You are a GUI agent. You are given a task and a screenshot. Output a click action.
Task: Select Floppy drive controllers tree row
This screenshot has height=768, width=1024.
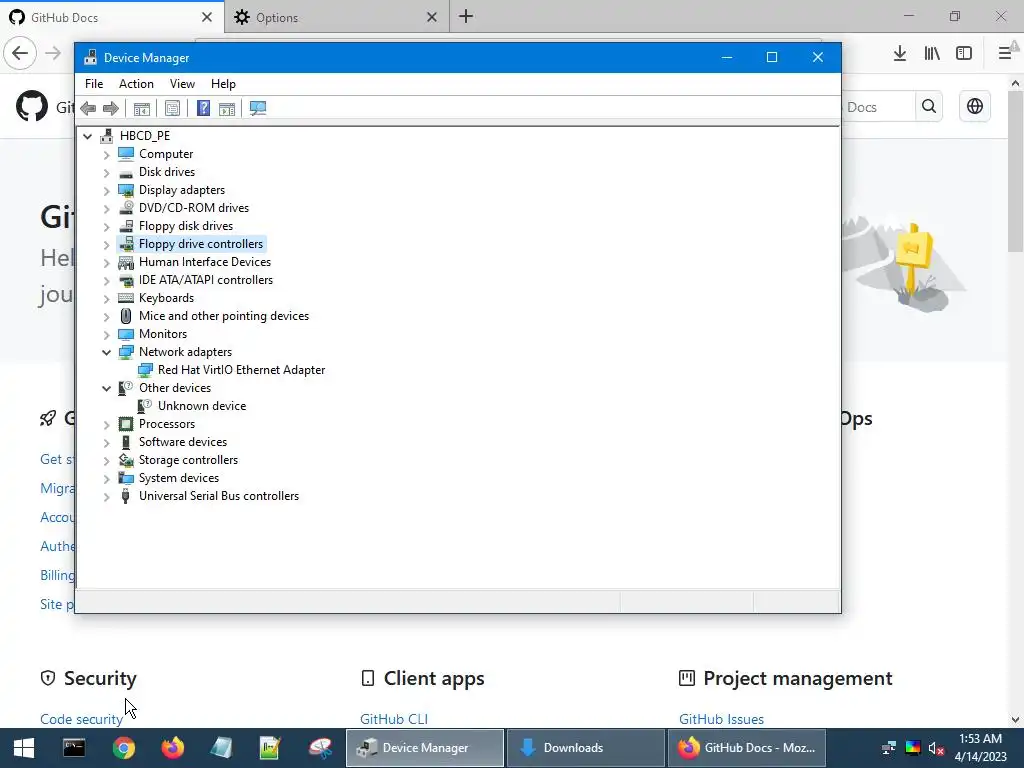[200, 244]
